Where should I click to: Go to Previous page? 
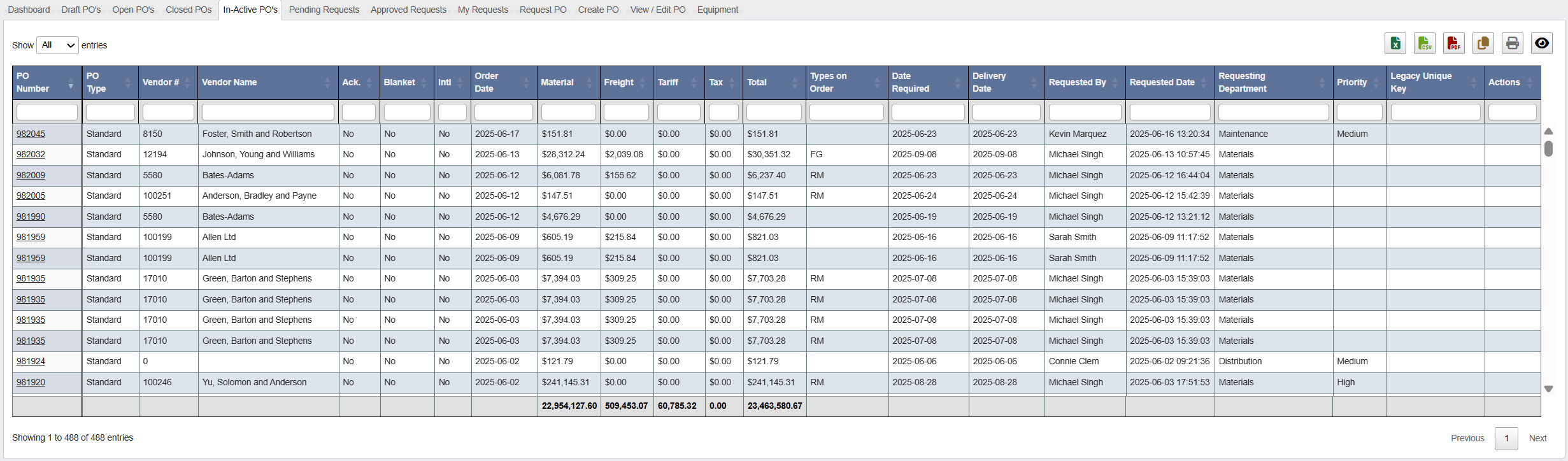pyautogui.click(x=1467, y=438)
